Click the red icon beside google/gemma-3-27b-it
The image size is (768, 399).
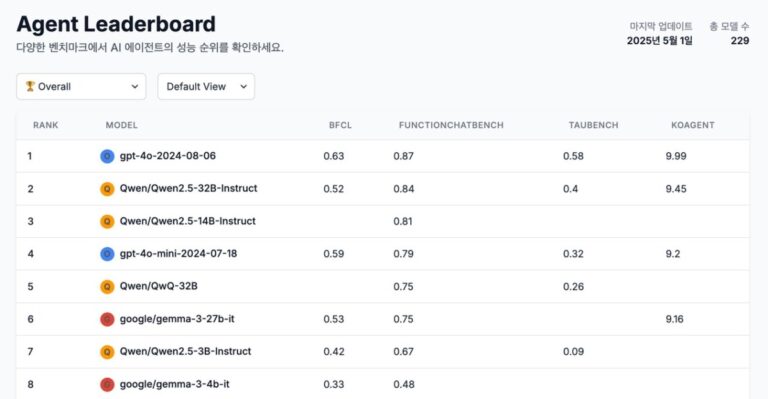click(107, 319)
